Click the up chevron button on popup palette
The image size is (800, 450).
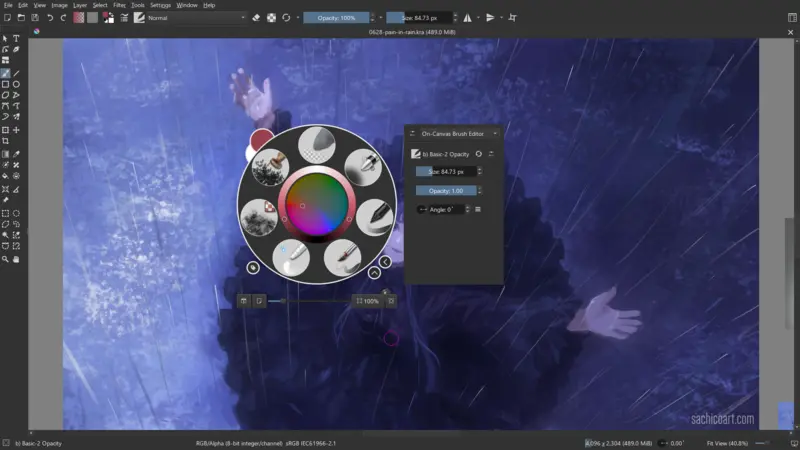[374, 273]
